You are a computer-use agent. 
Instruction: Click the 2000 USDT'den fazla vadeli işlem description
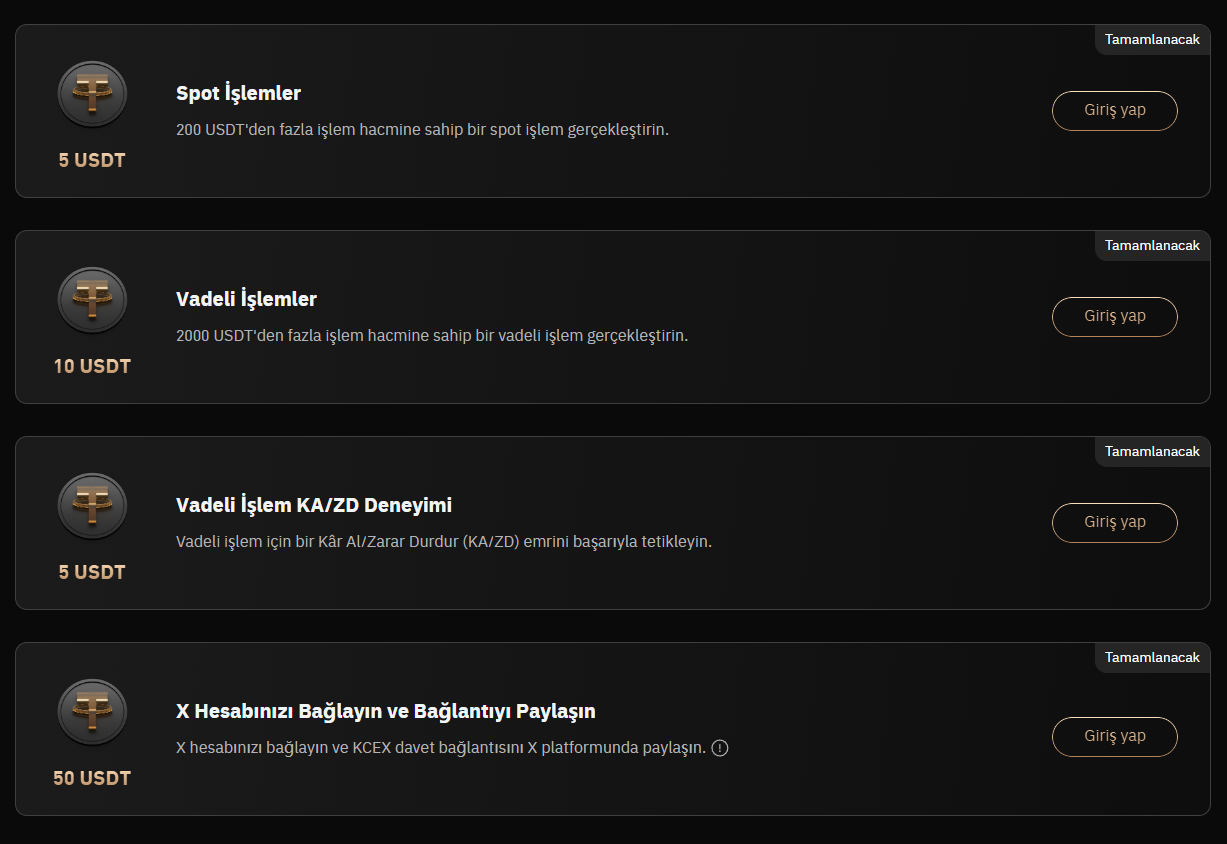(432, 336)
